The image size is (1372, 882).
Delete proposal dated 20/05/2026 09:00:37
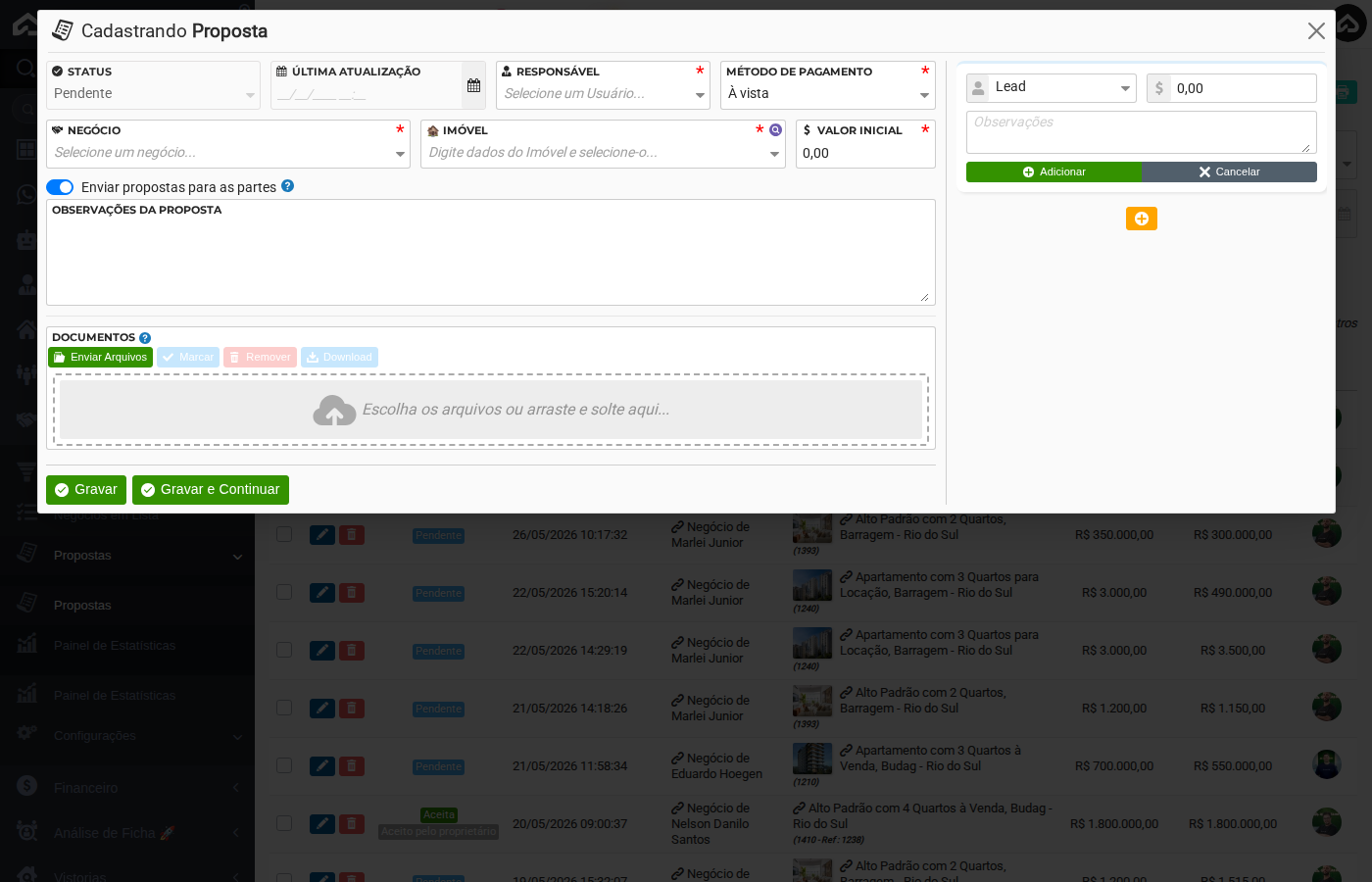click(x=352, y=824)
